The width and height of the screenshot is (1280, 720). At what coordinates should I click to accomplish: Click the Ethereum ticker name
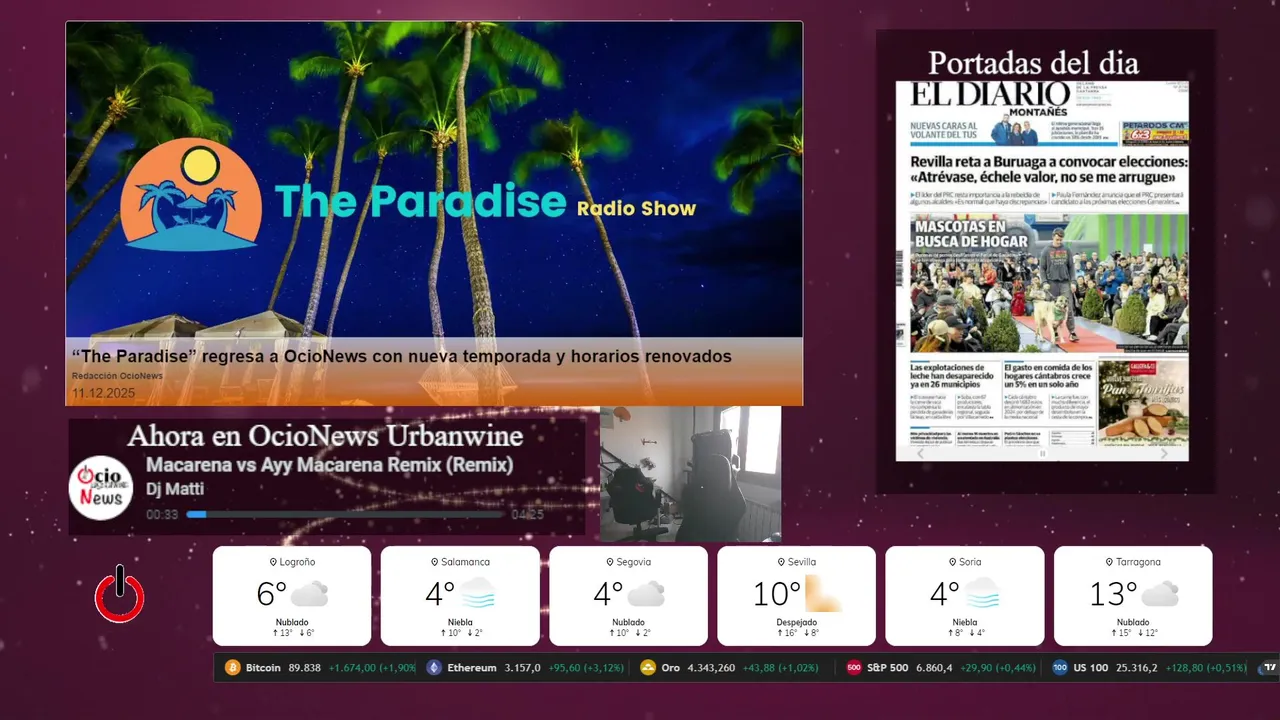472,668
